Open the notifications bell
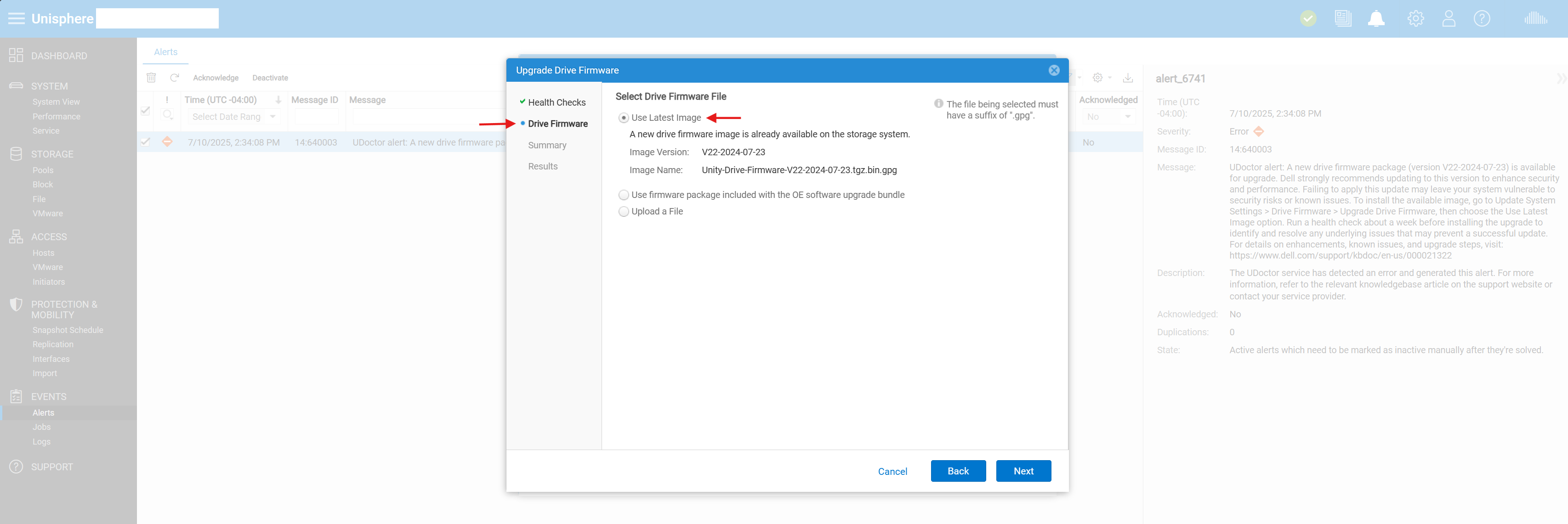 click(x=1377, y=18)
